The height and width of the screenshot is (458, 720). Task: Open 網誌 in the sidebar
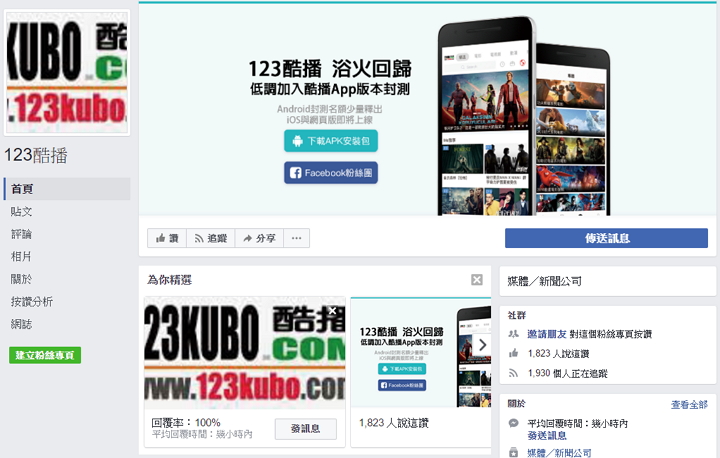[x=22, y=324]
